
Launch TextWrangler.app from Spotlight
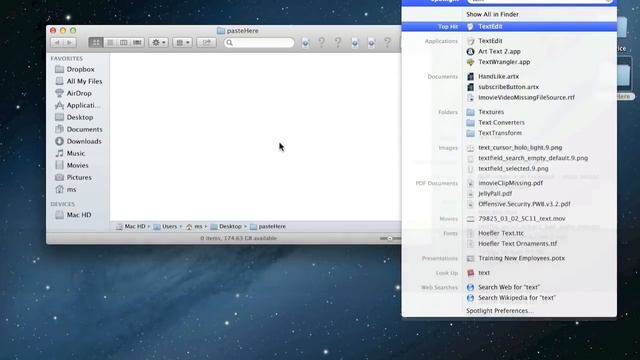coord(504,62)
